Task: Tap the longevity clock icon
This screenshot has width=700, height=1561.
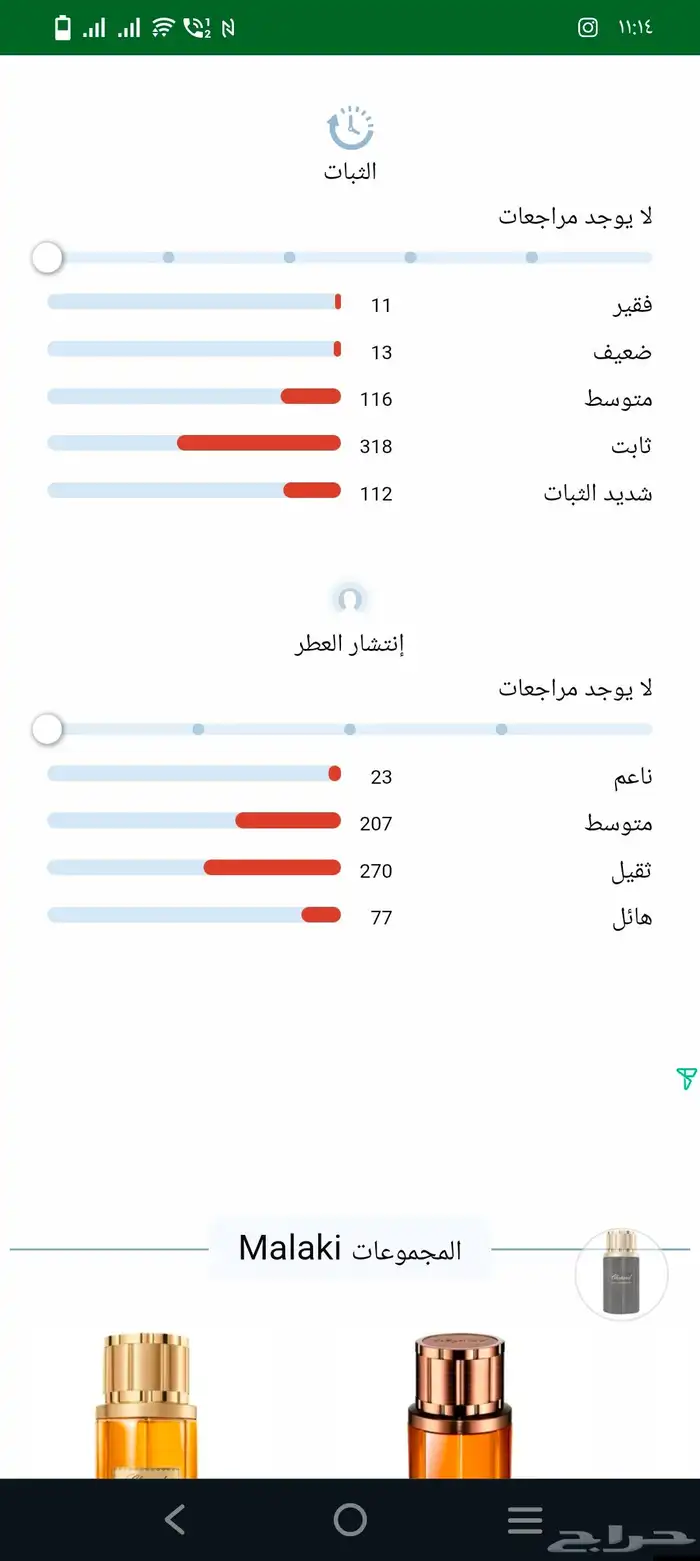Action: [350, 128]
